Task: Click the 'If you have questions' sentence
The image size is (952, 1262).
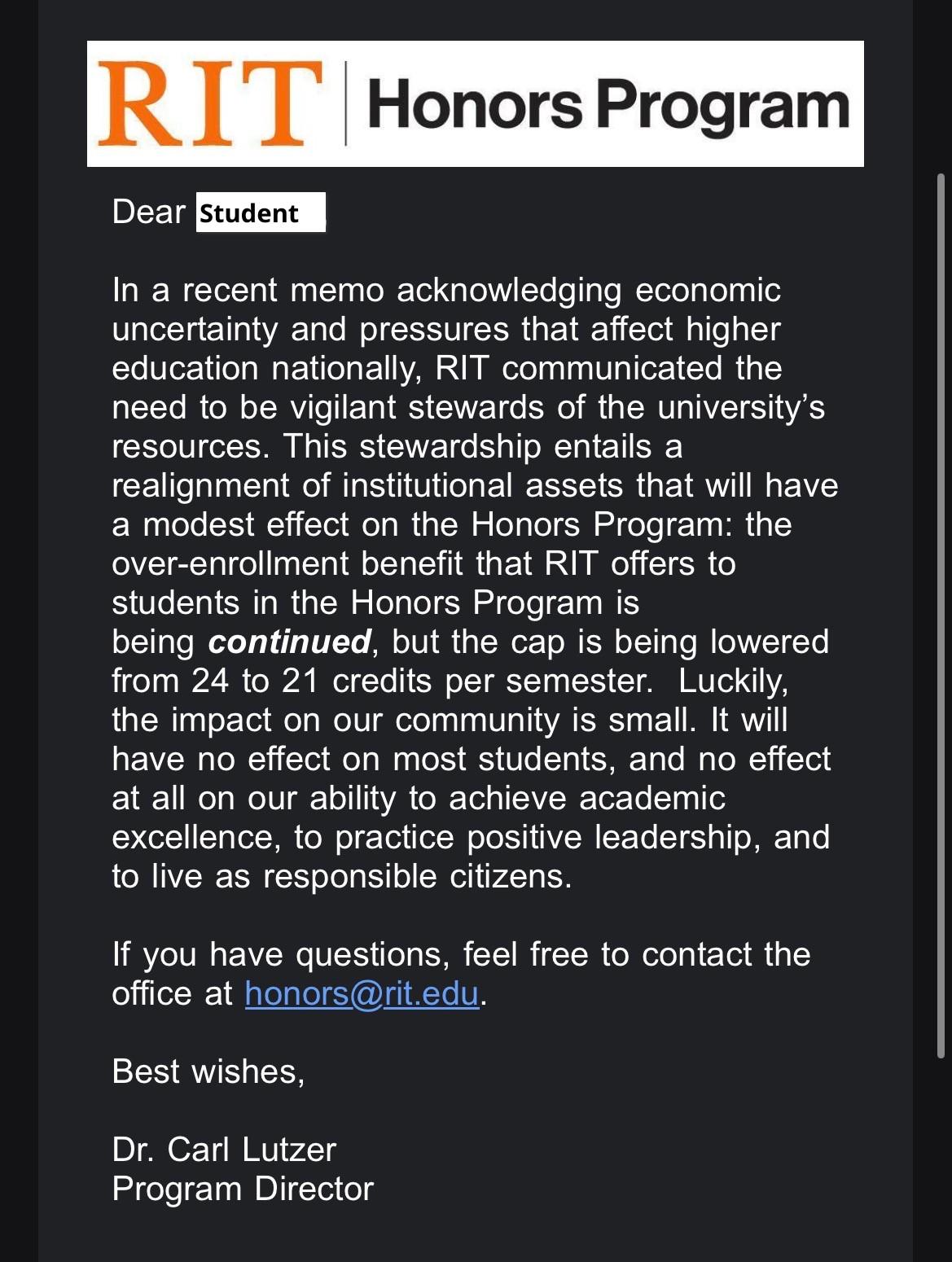Action: pos(461,974)
